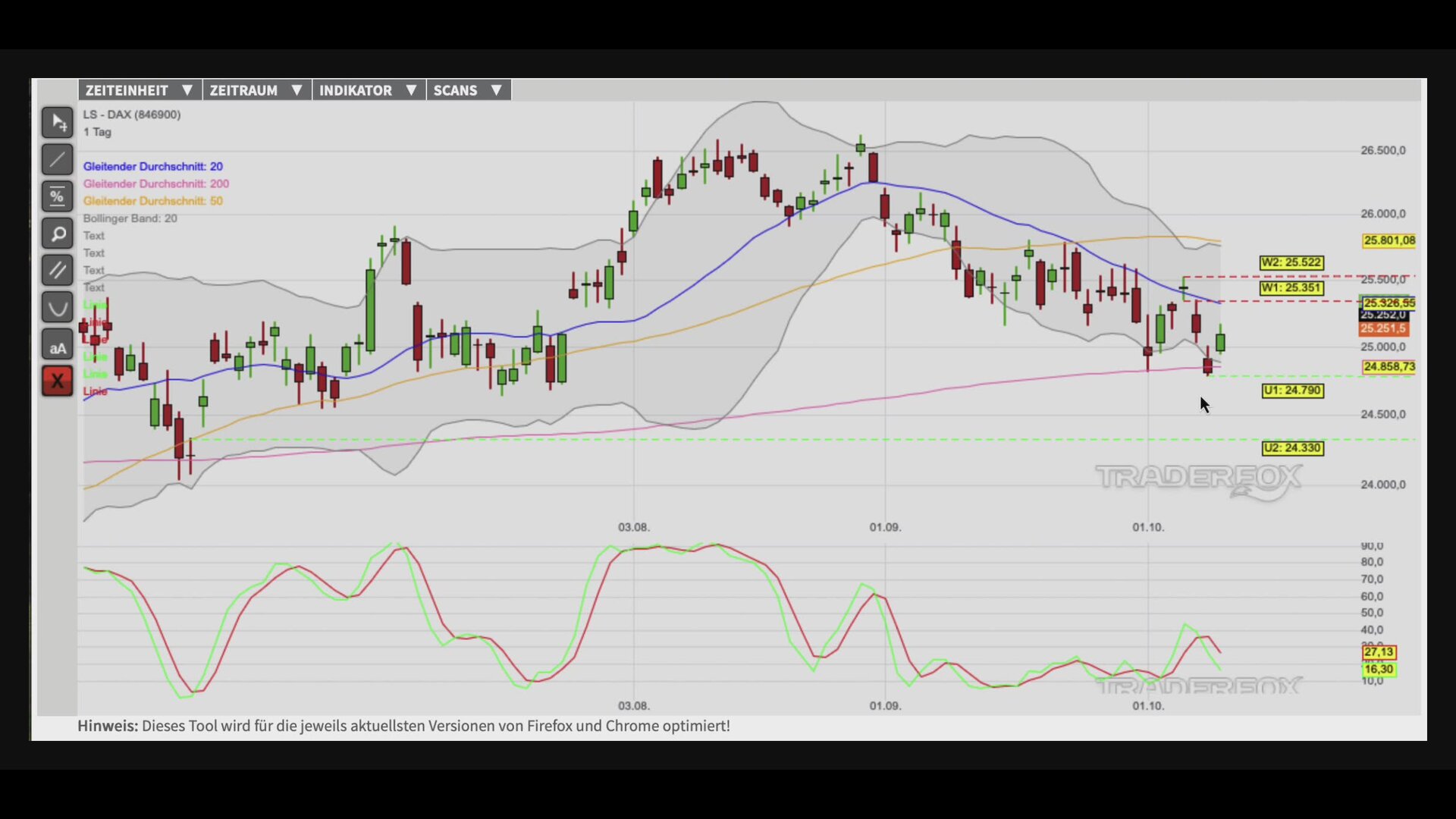Open the SCANS dropdown menu
The width and height of the screenshot is (1456, 819).
pyautogui.click(x=468, y=90)
